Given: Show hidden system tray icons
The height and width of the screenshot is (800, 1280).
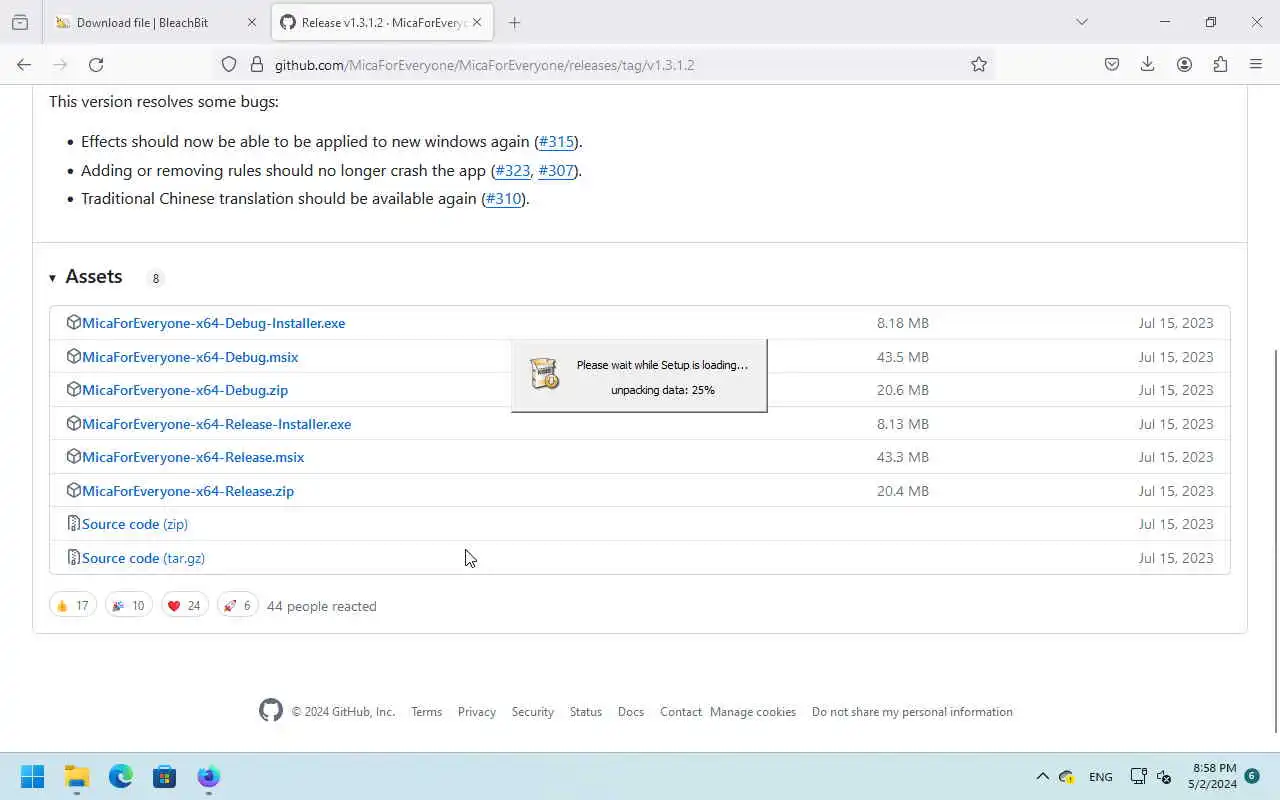Looking at the screenshot, I should coord(1042,777).
